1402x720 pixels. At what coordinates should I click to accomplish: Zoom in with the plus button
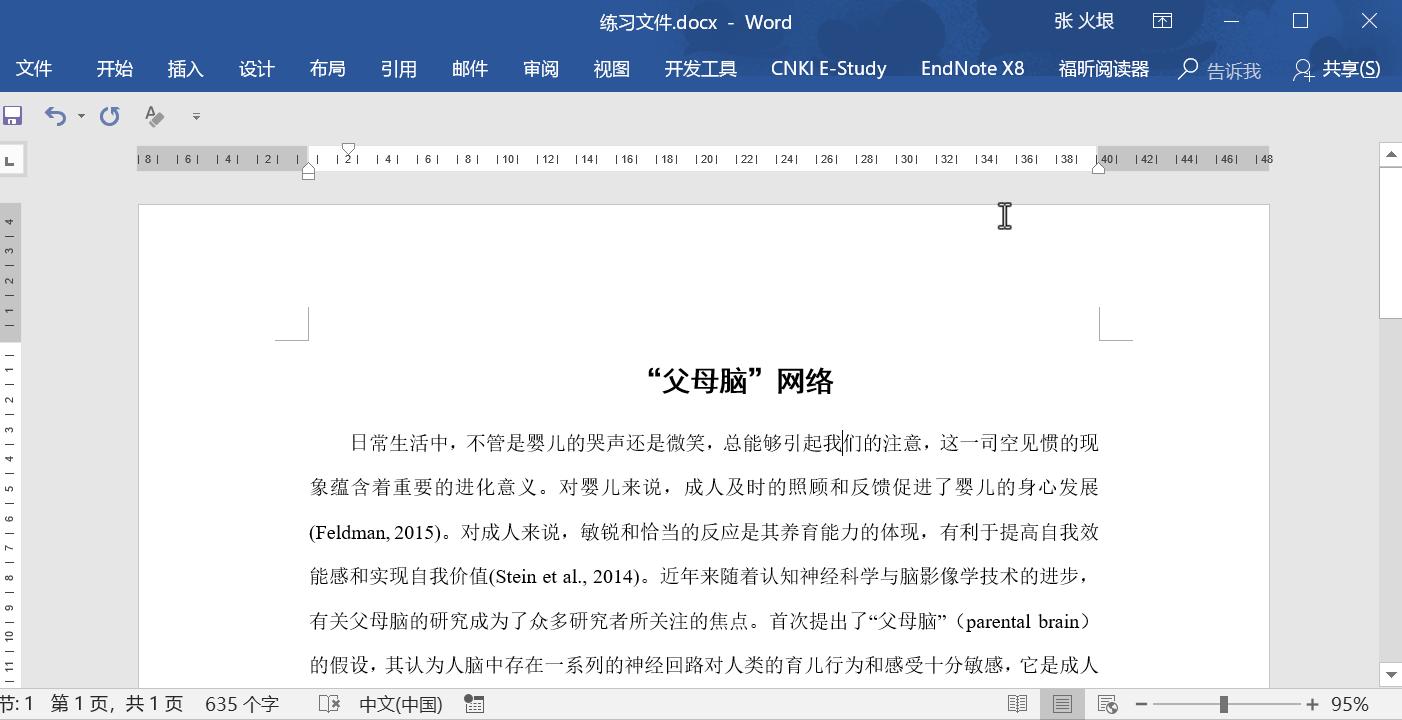1312,704
